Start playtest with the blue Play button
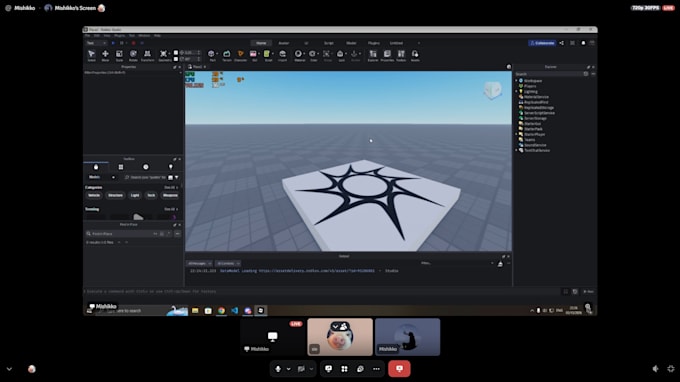 click(x=113, y=43)
